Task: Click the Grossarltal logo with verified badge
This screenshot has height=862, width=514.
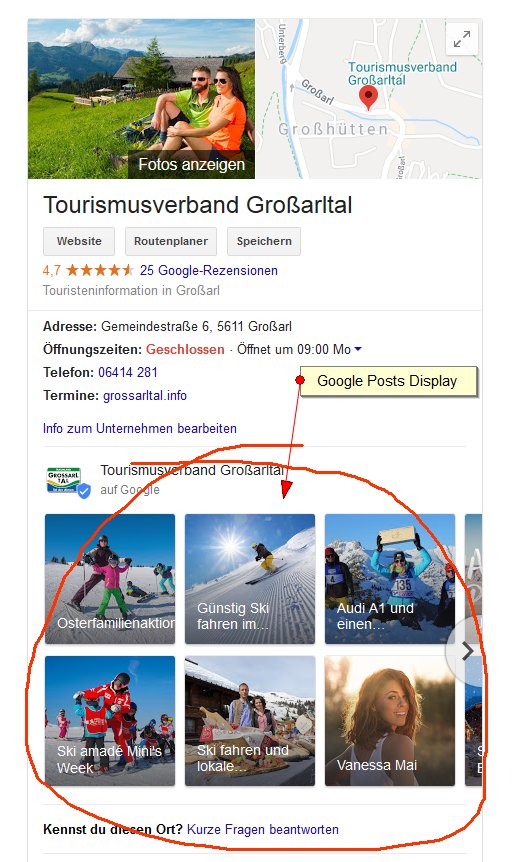Action: [68, 482]
